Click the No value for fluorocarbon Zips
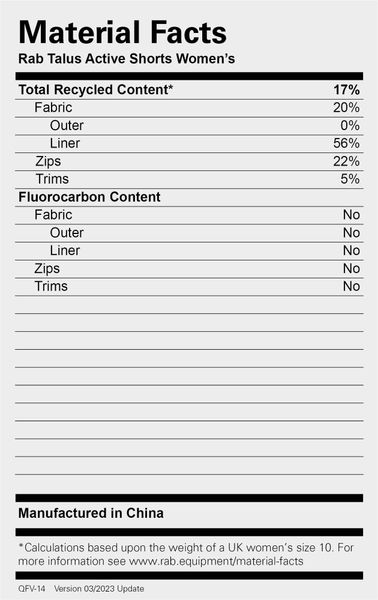Image resolution: width=378 pixels, height=600 pixels. [x=351, y=269]
